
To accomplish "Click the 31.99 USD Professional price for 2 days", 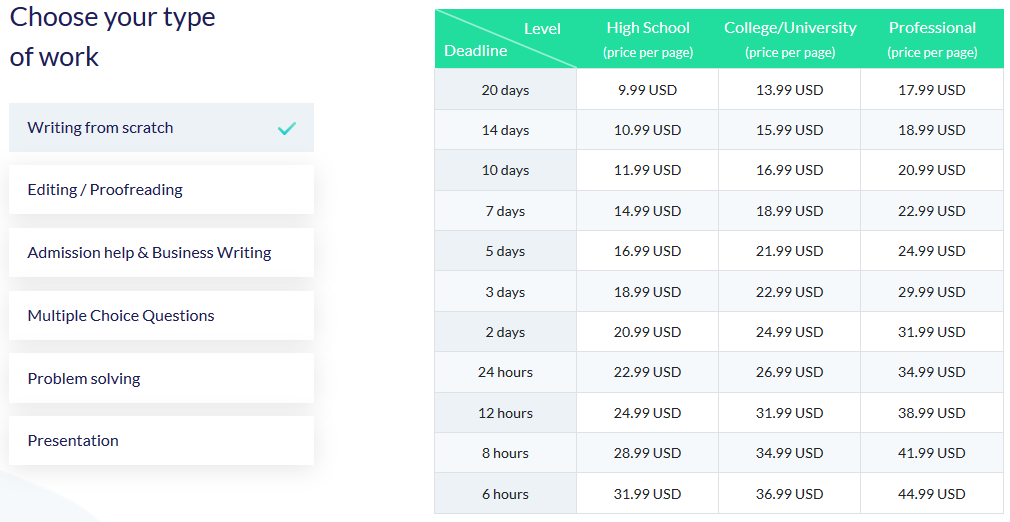I will pyautogui.click(x=932, y=332).
